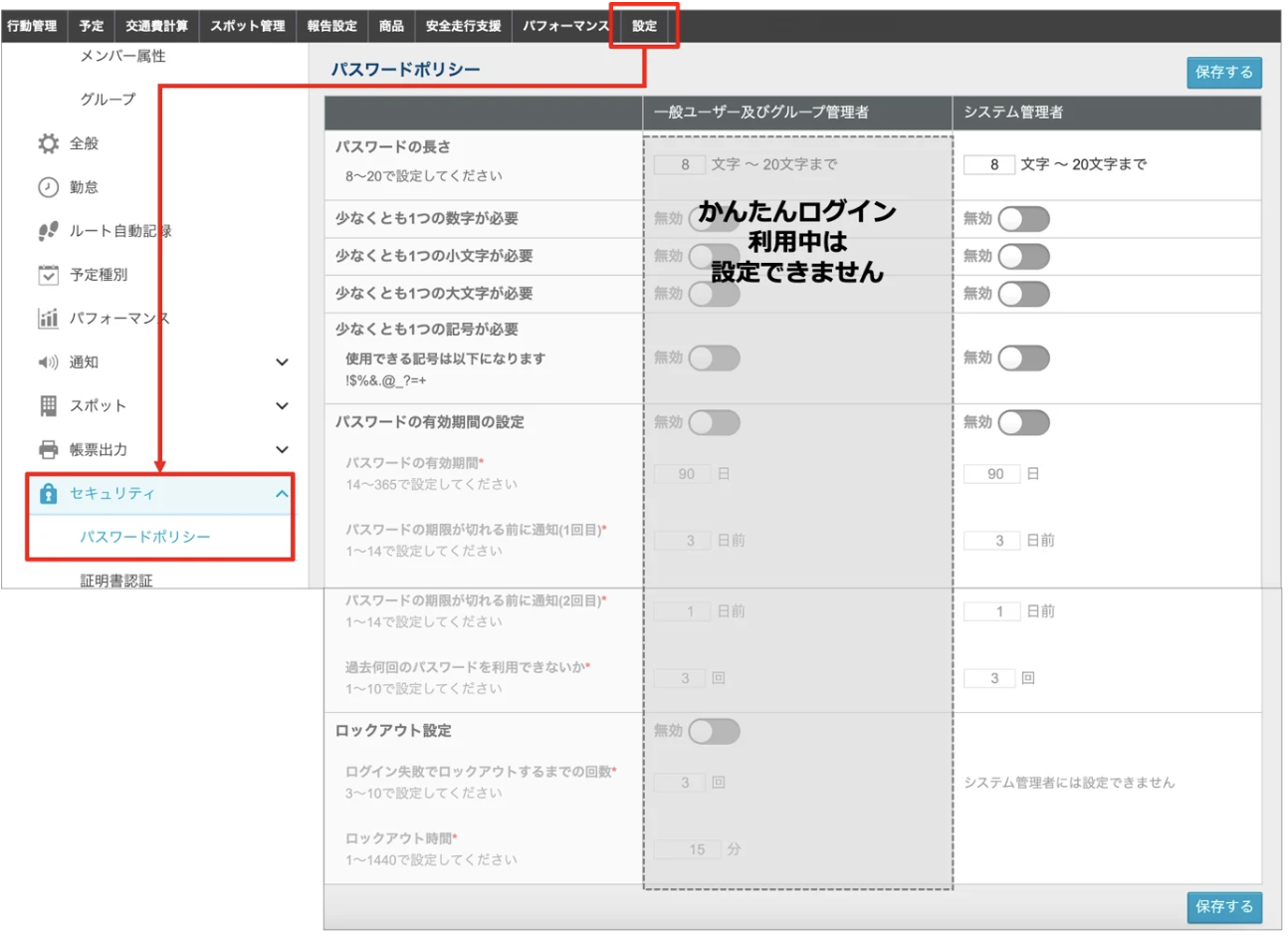Click system admin second notification days field
Viewport: 1288px width, 940px height.
tap(991, 612)
